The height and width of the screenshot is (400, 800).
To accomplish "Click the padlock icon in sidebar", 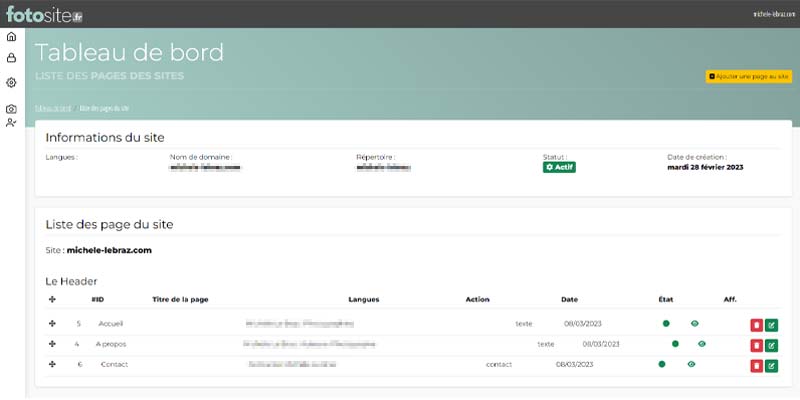I will click(x=11, y=59).
